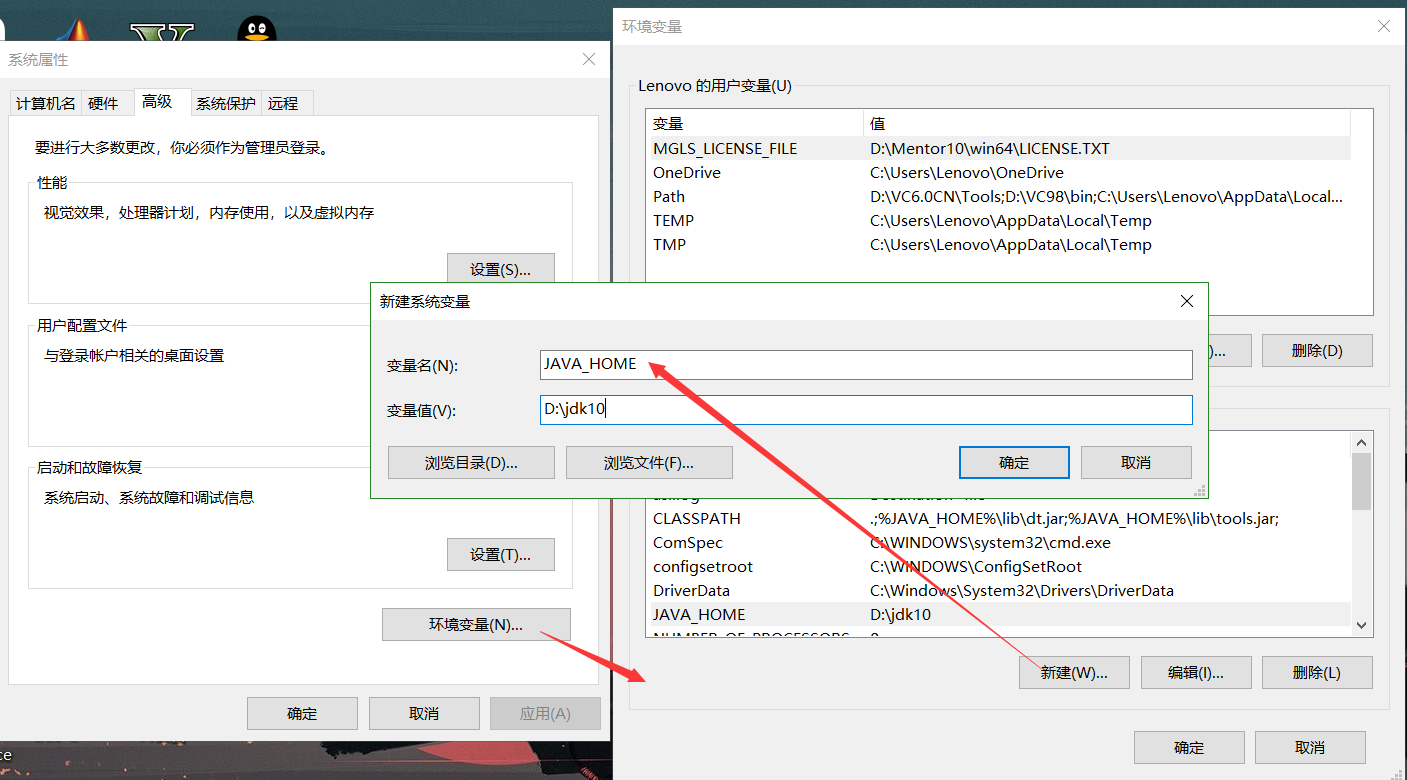Screen dimensions: 1407x780
Task: Click the 值 column header in user variables
Action: pos(1107,124)
